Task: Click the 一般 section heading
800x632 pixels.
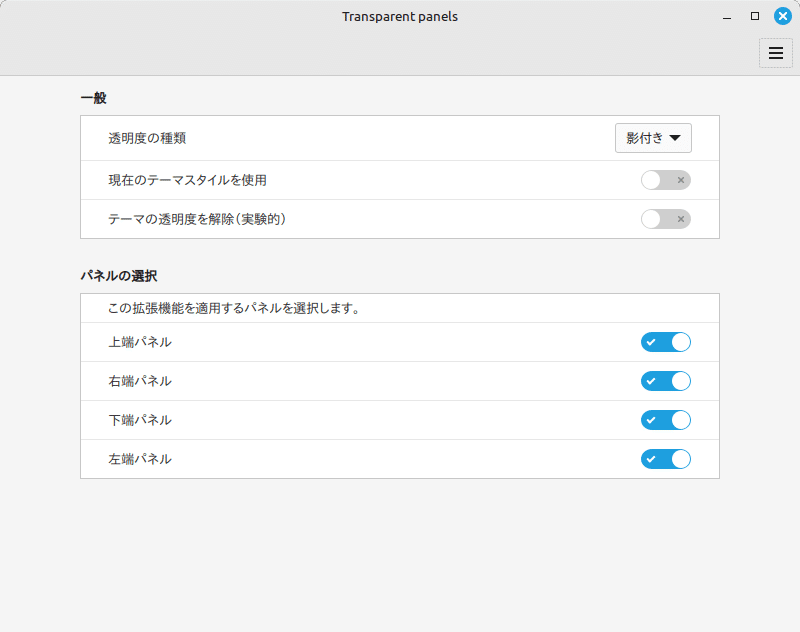Action: [x=93, y=98]
